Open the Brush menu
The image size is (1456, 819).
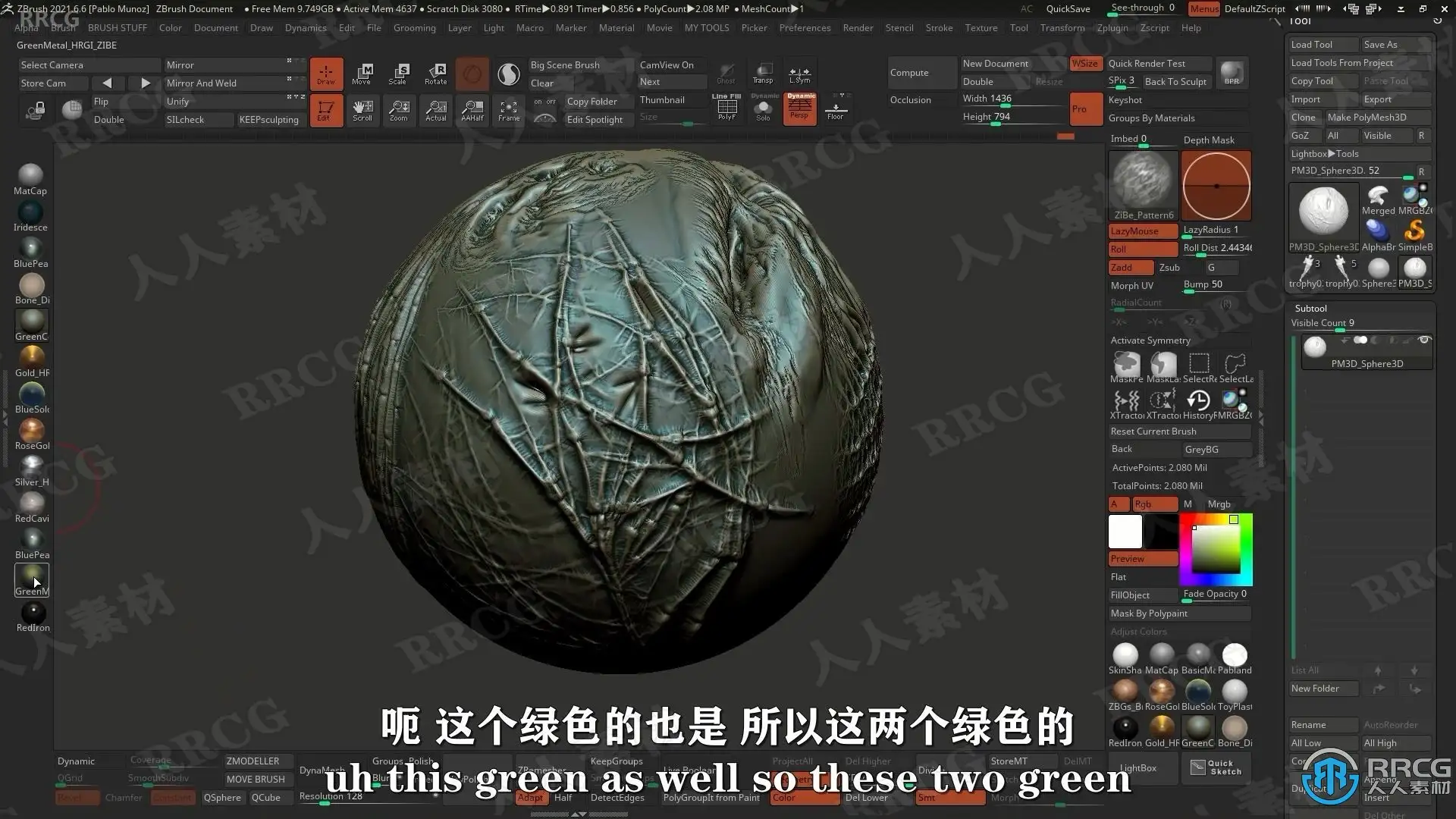[64, 28]
